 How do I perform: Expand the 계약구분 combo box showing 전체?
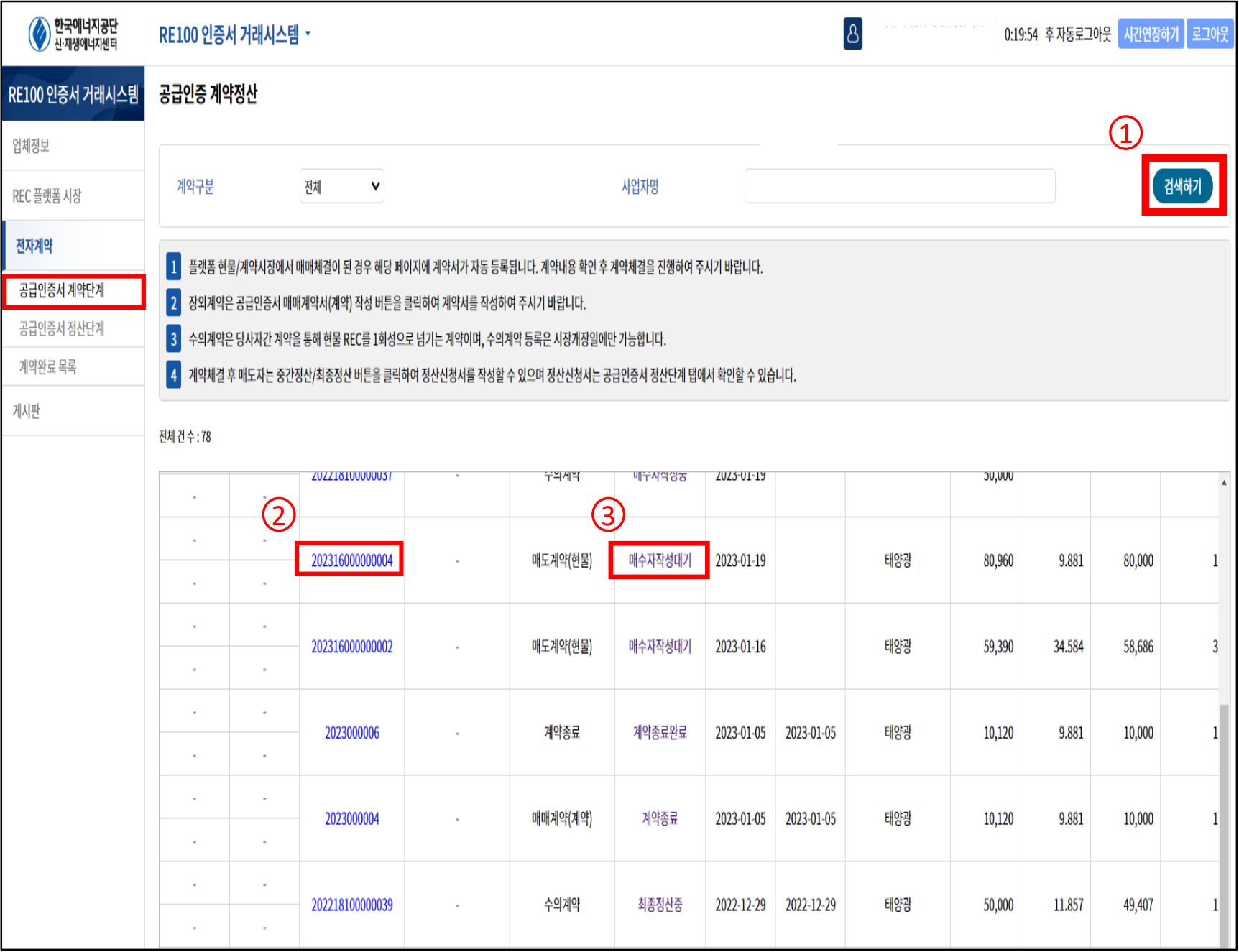(x=341, y=187)
